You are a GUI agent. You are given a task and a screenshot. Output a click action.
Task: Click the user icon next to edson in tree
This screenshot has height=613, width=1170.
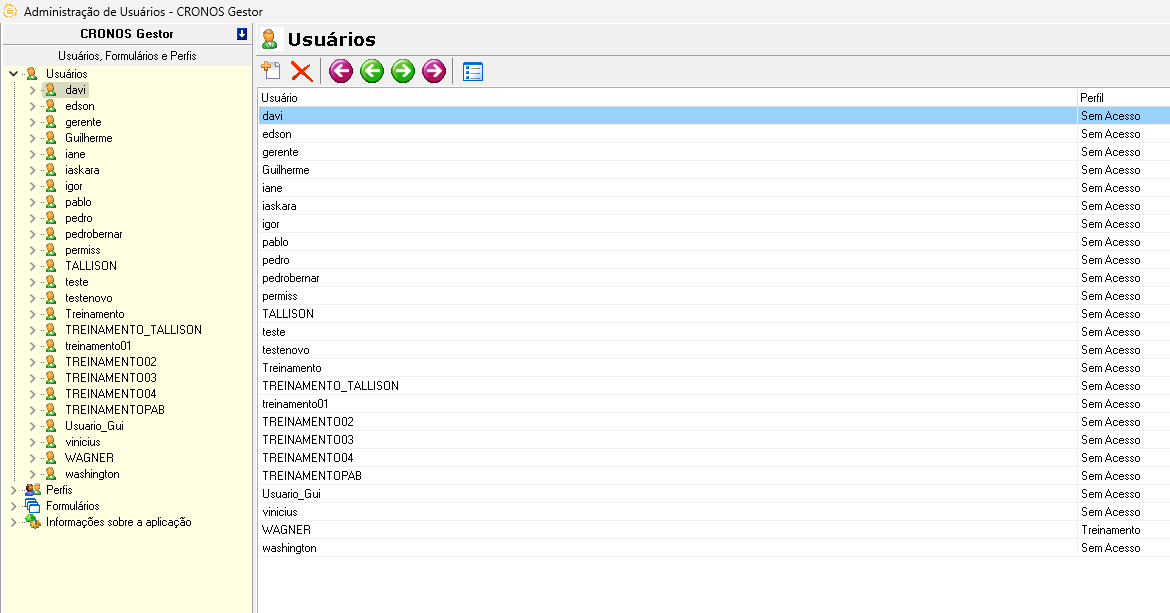pos(51,106)
